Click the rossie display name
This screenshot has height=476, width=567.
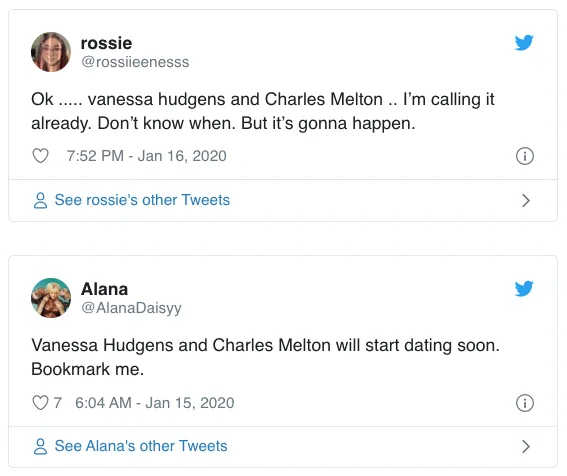[x=106, y=43]
